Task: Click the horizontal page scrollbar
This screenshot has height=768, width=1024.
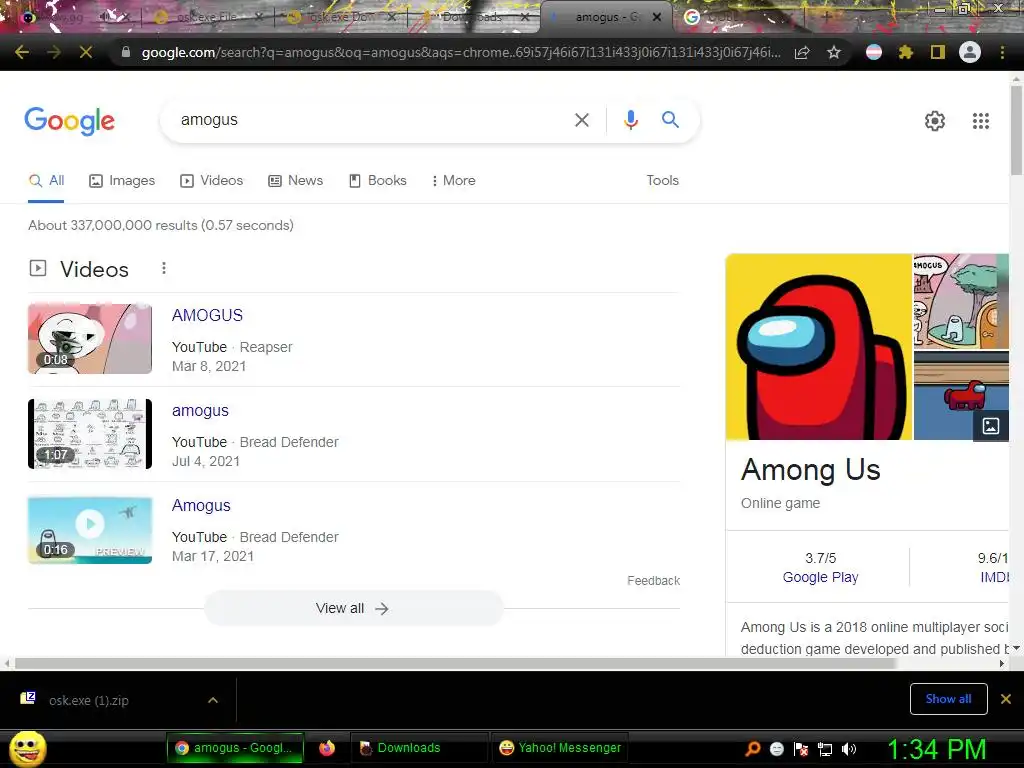Action: click(455, 664)
